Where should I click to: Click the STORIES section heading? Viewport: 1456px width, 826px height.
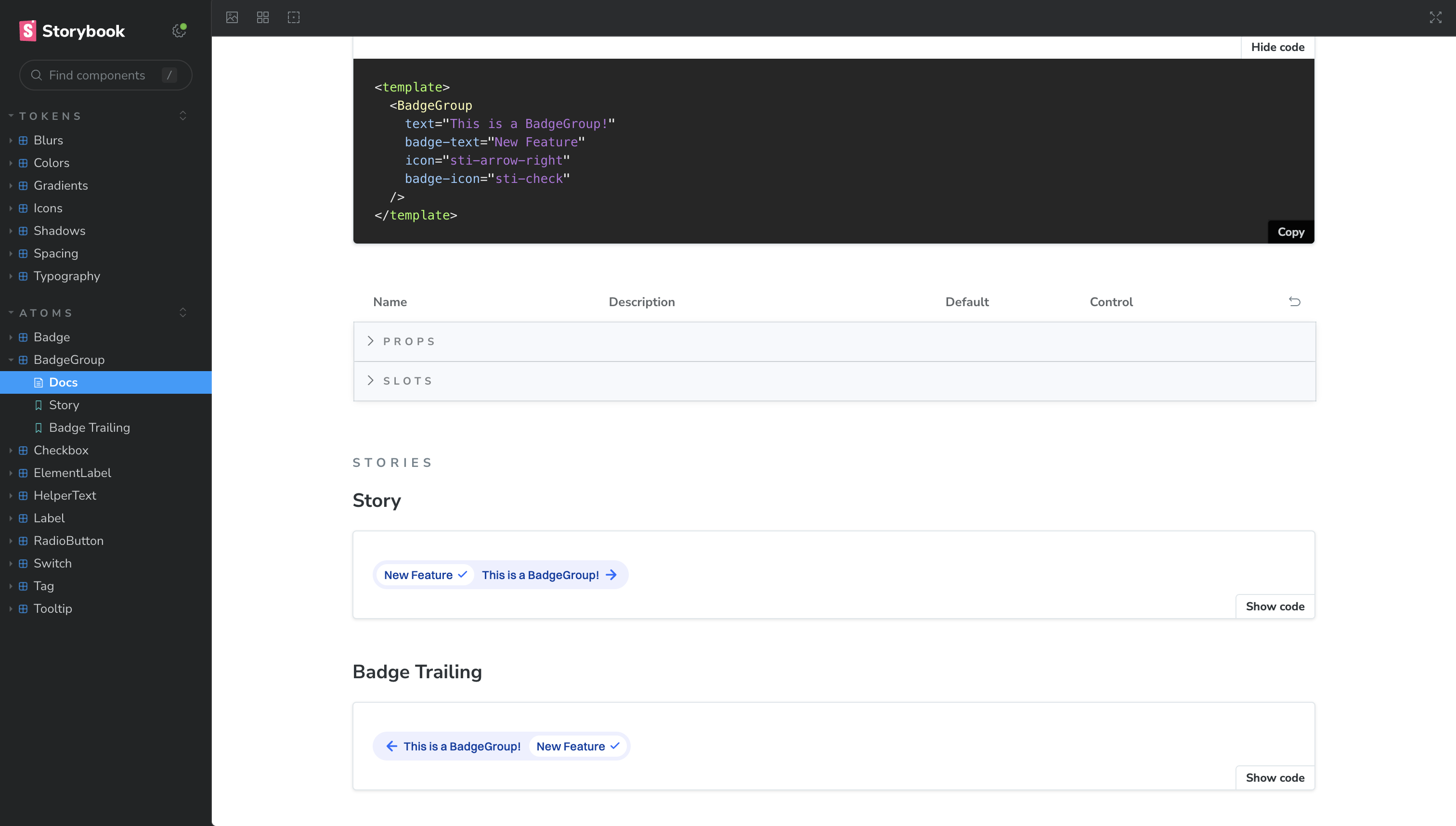coord(393,463)
